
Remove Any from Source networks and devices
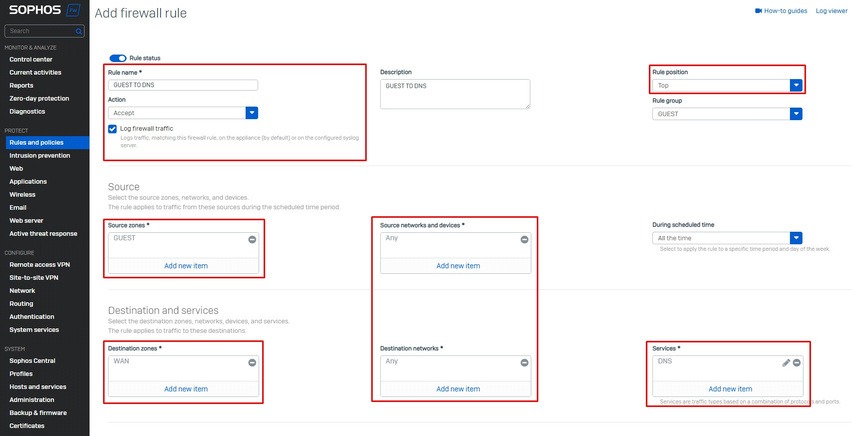click(x=524, y=239)
